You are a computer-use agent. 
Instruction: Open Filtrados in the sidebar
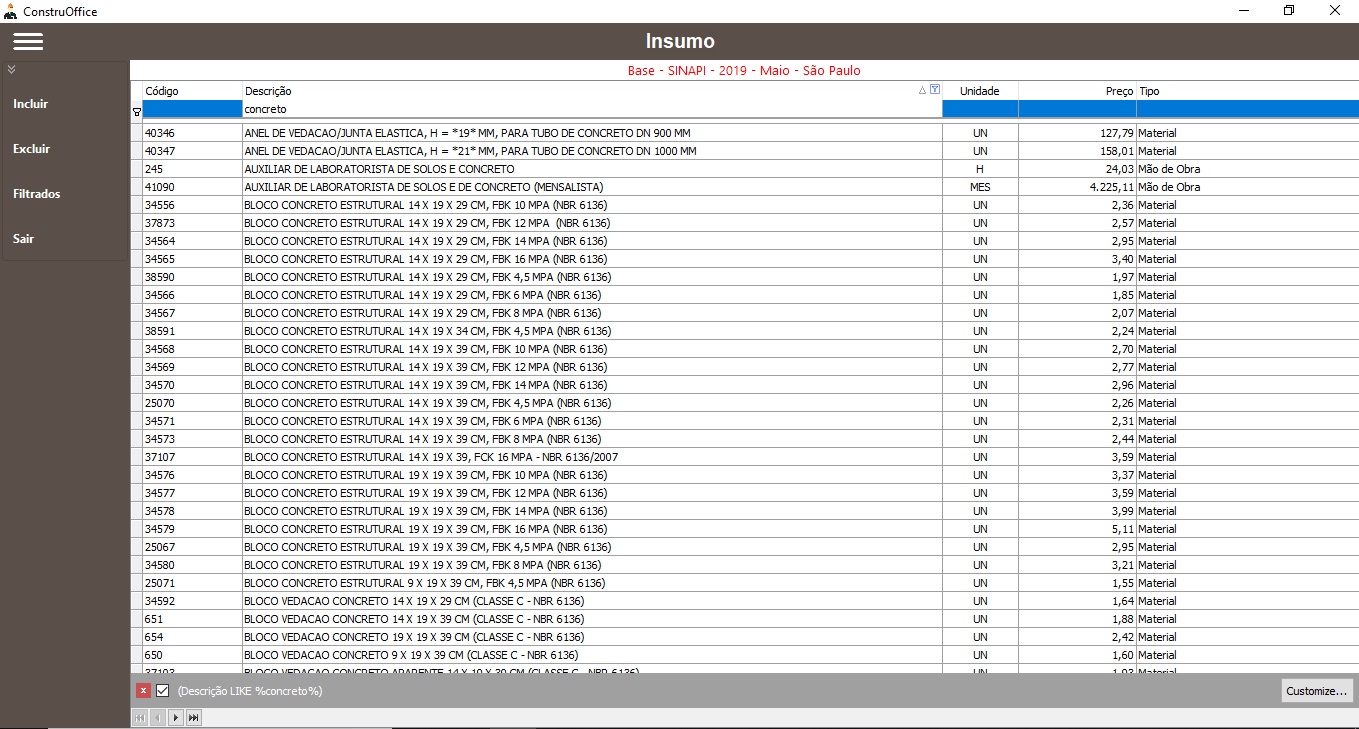tap(37, 194)
